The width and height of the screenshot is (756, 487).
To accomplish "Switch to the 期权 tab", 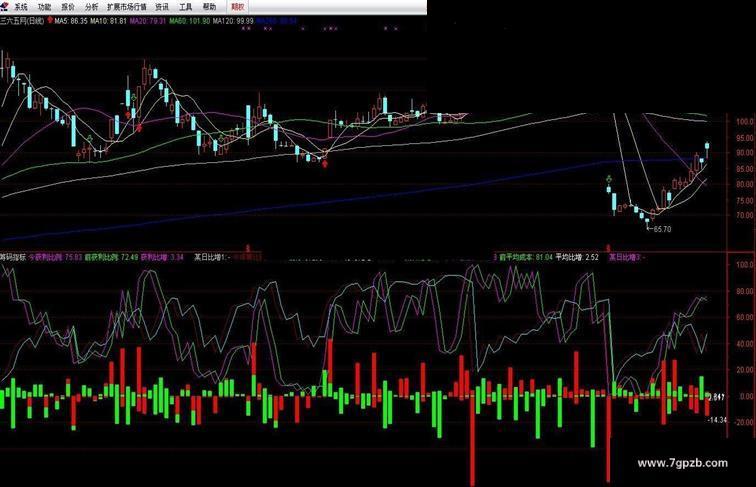I will (x=238, y=7).
